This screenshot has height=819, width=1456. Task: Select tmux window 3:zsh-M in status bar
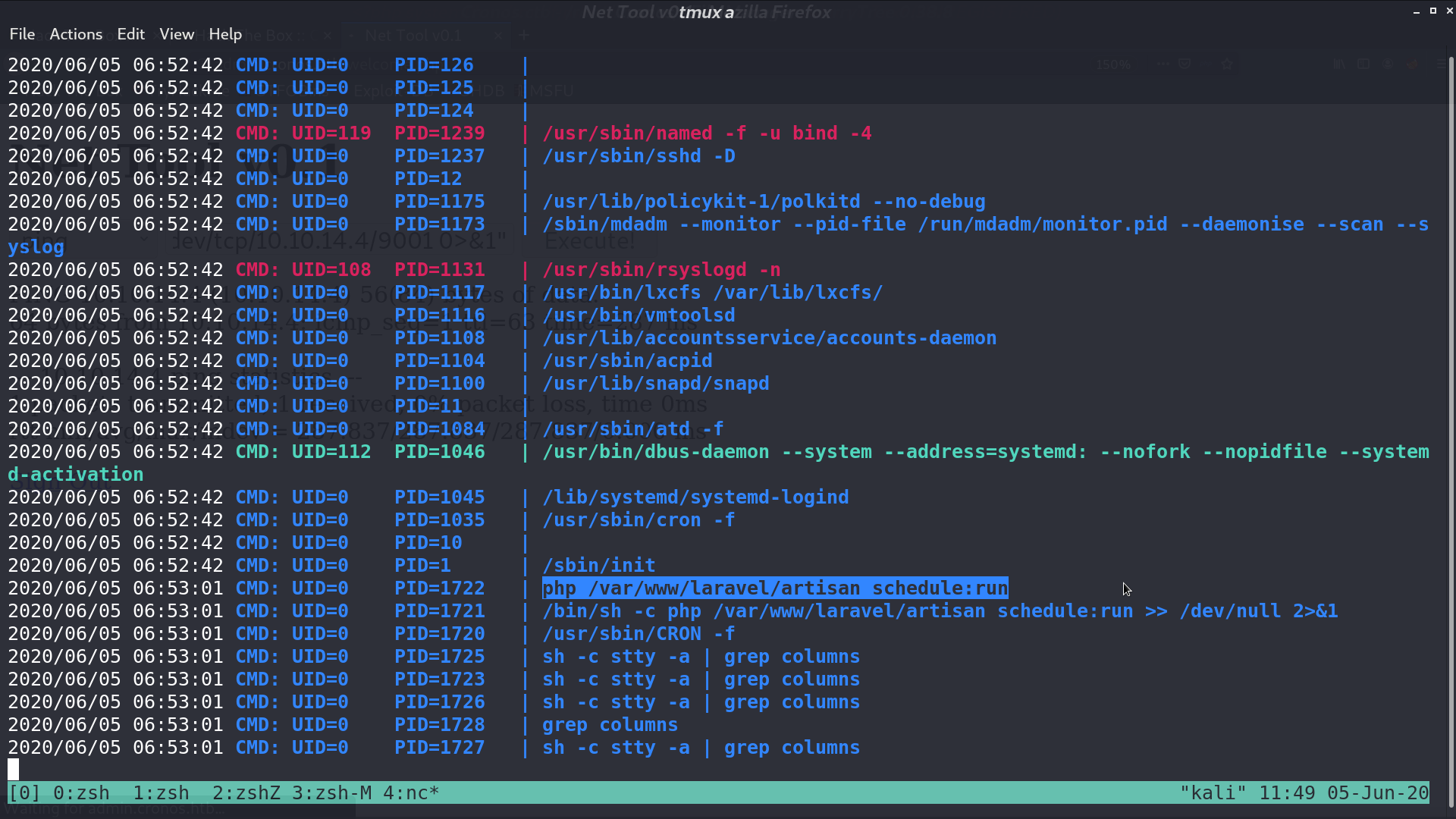tap(331, 793)
